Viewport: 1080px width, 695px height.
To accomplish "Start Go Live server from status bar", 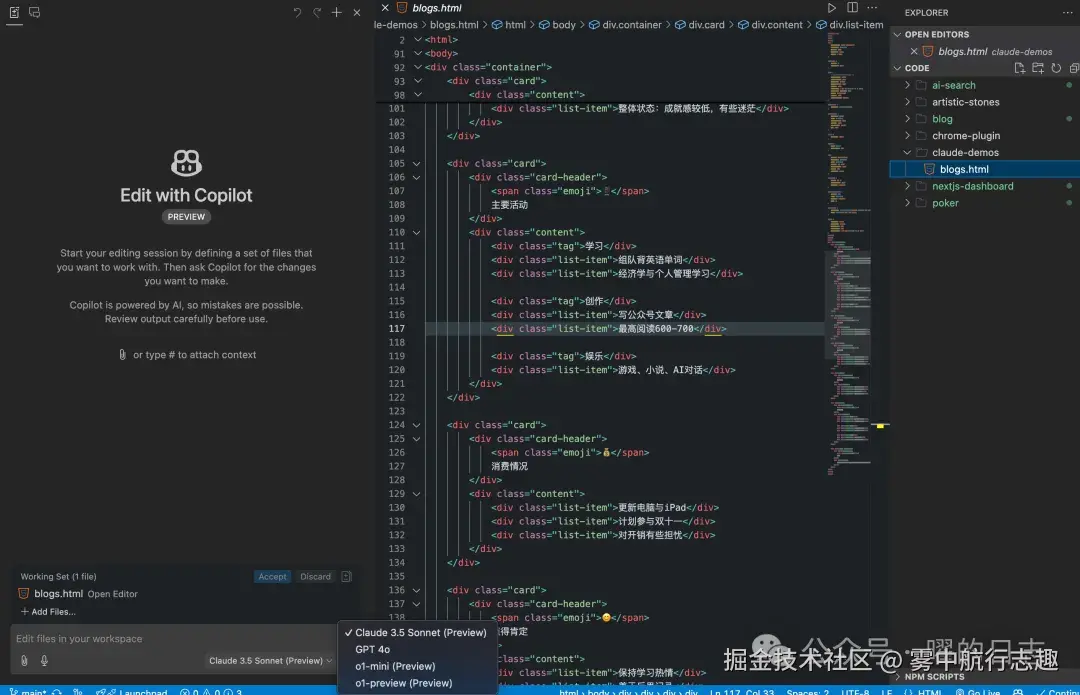I will point(977,691).
